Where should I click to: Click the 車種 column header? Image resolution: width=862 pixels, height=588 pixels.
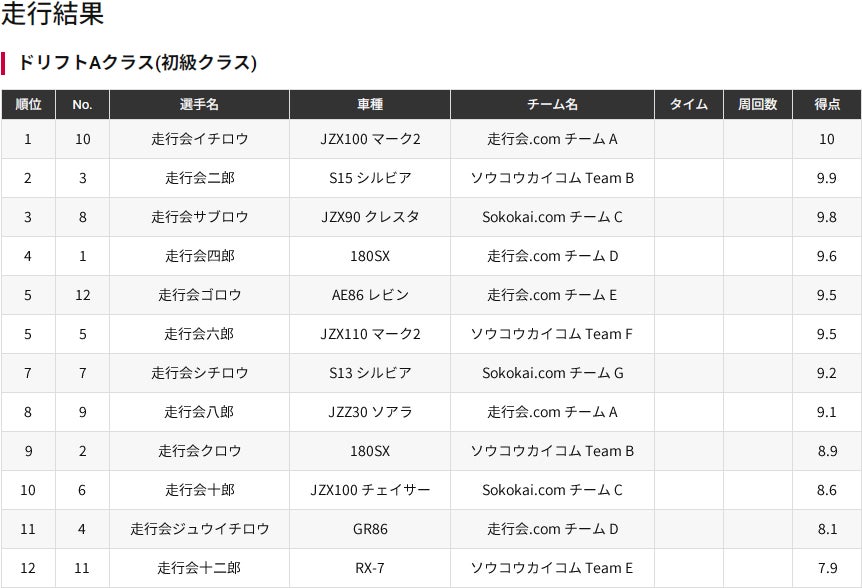pyautogui.click(x=370, y=104)
